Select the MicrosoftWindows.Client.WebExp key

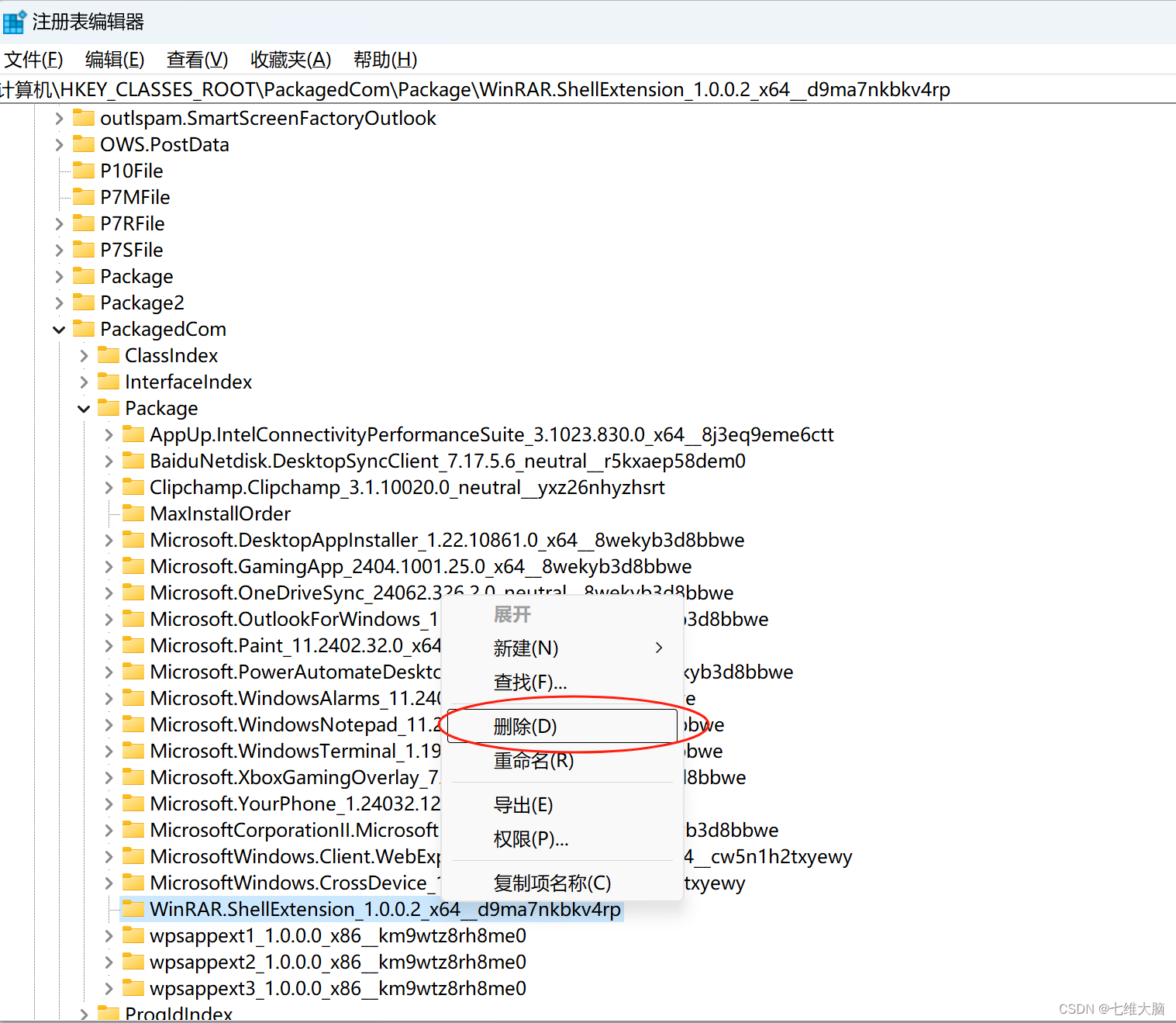(295, 856)
